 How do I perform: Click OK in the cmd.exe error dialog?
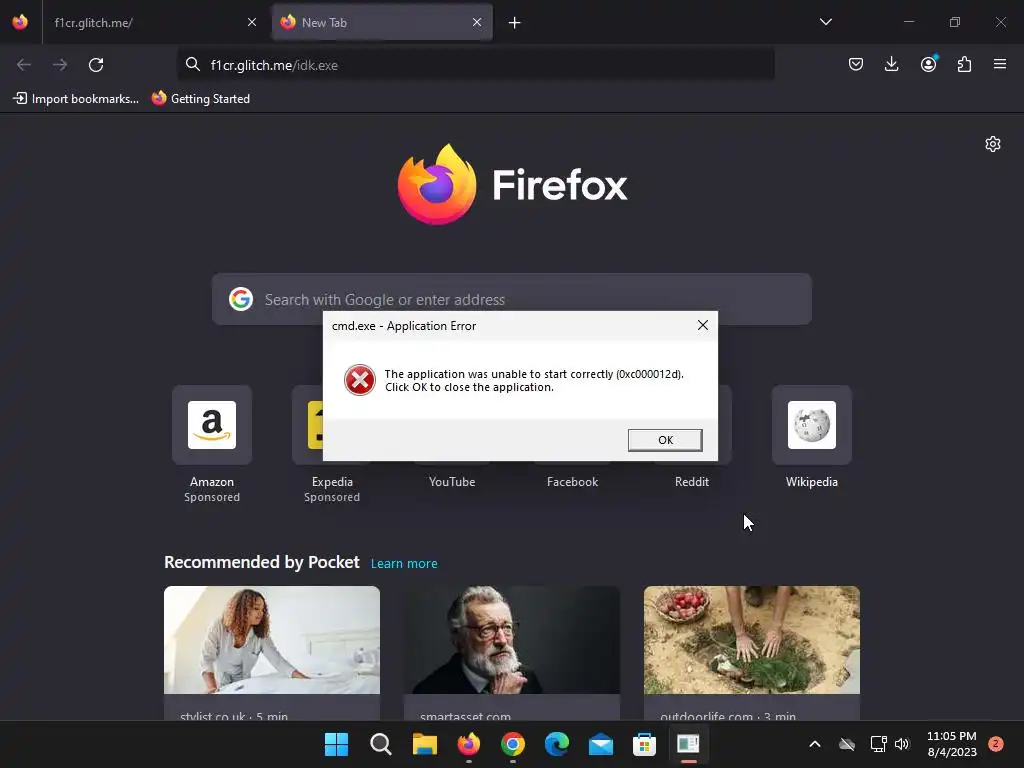point(665,440)
